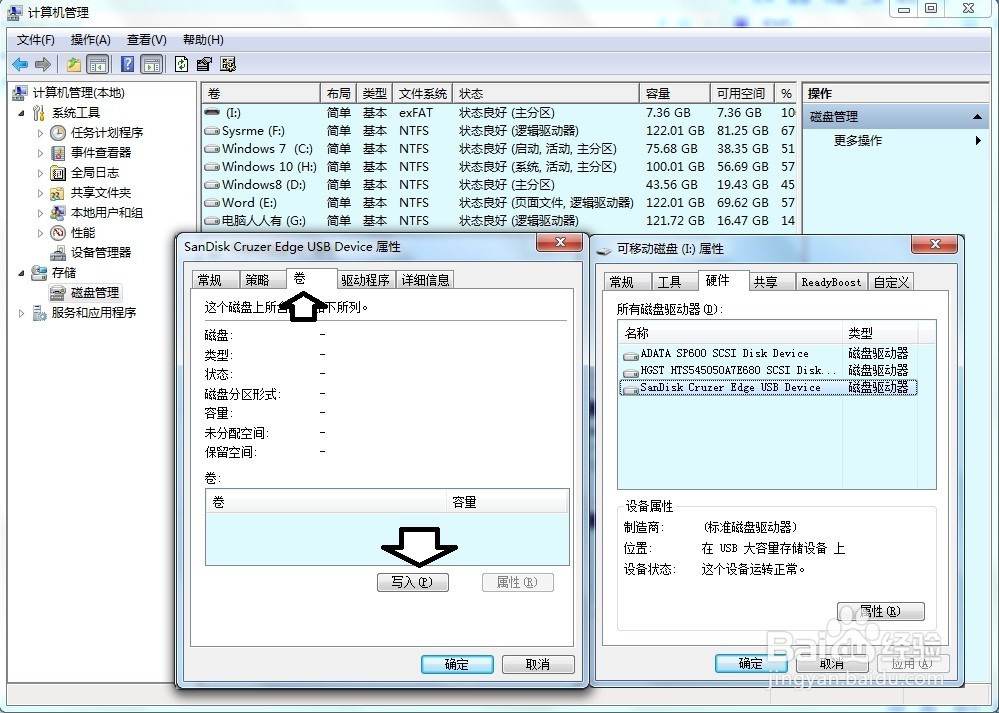The width and height of the screenshot is (999, 713).
Task: Click the Forward arrow toolbar icon
Action: coord(43,64)
